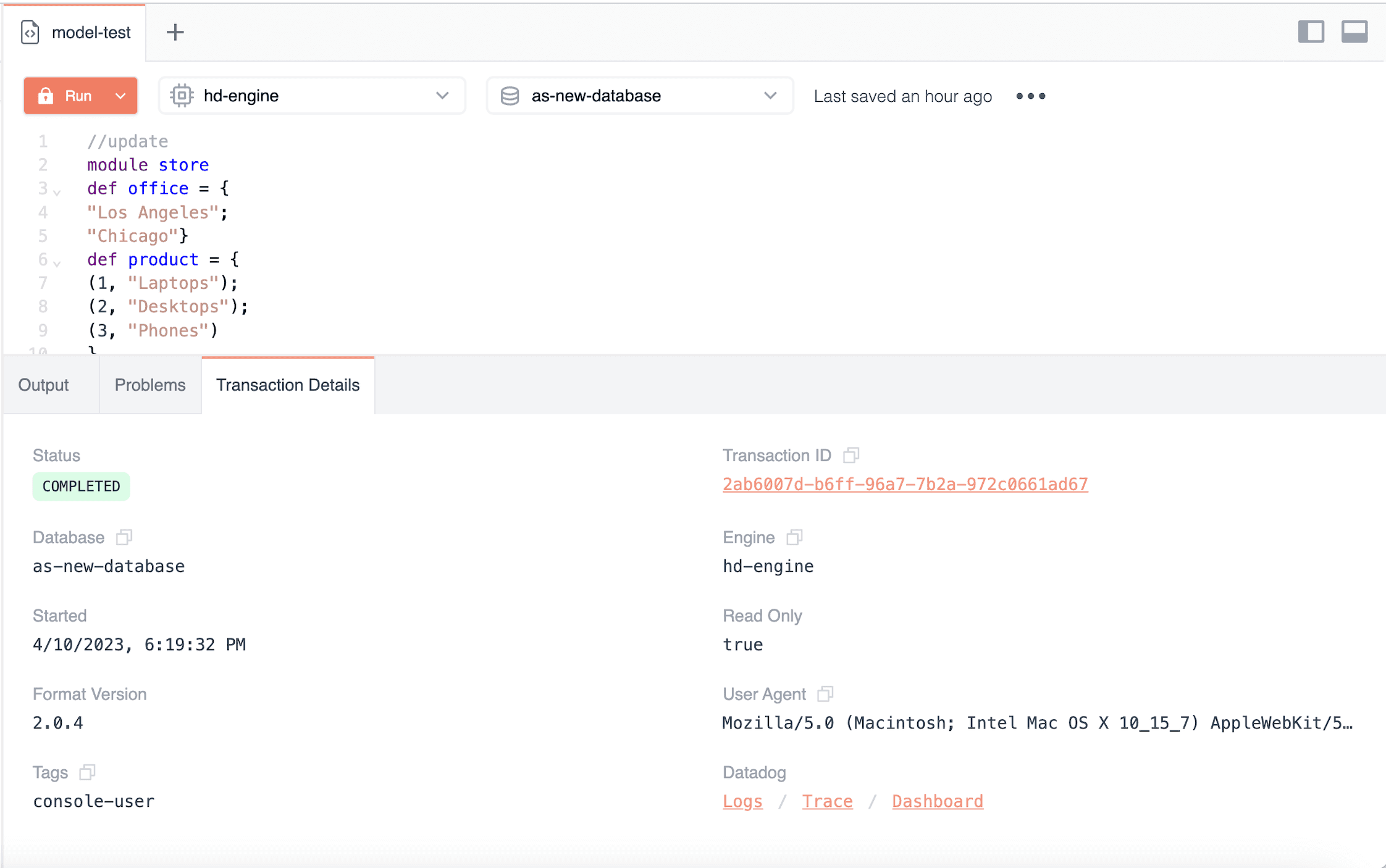Copy the User Agent string

[825, 694]
